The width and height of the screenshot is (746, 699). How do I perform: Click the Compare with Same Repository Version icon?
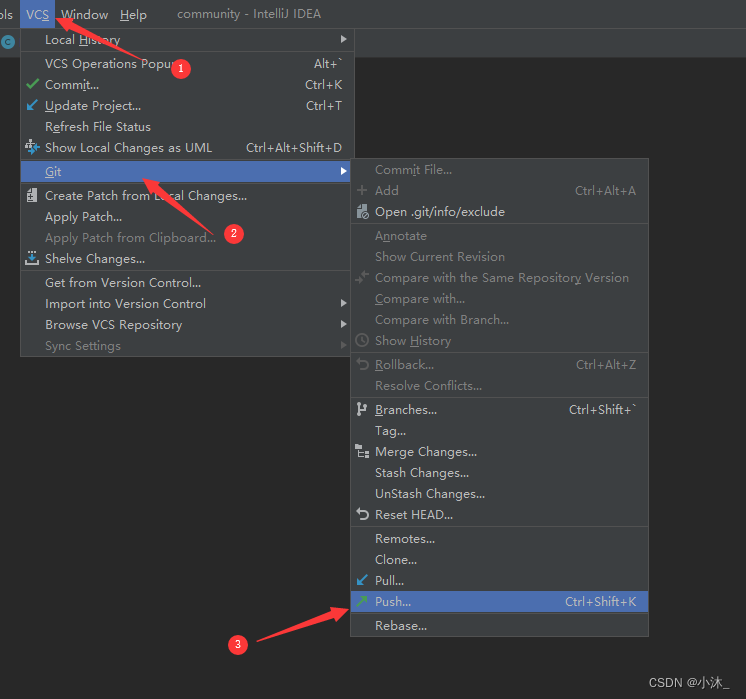(x=362, y=277)
